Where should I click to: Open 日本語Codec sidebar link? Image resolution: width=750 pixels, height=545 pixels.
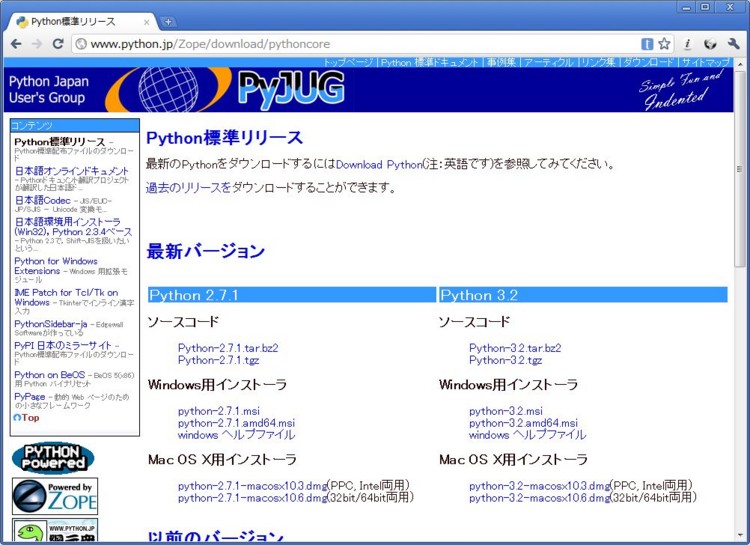click(x=43, y=200)
